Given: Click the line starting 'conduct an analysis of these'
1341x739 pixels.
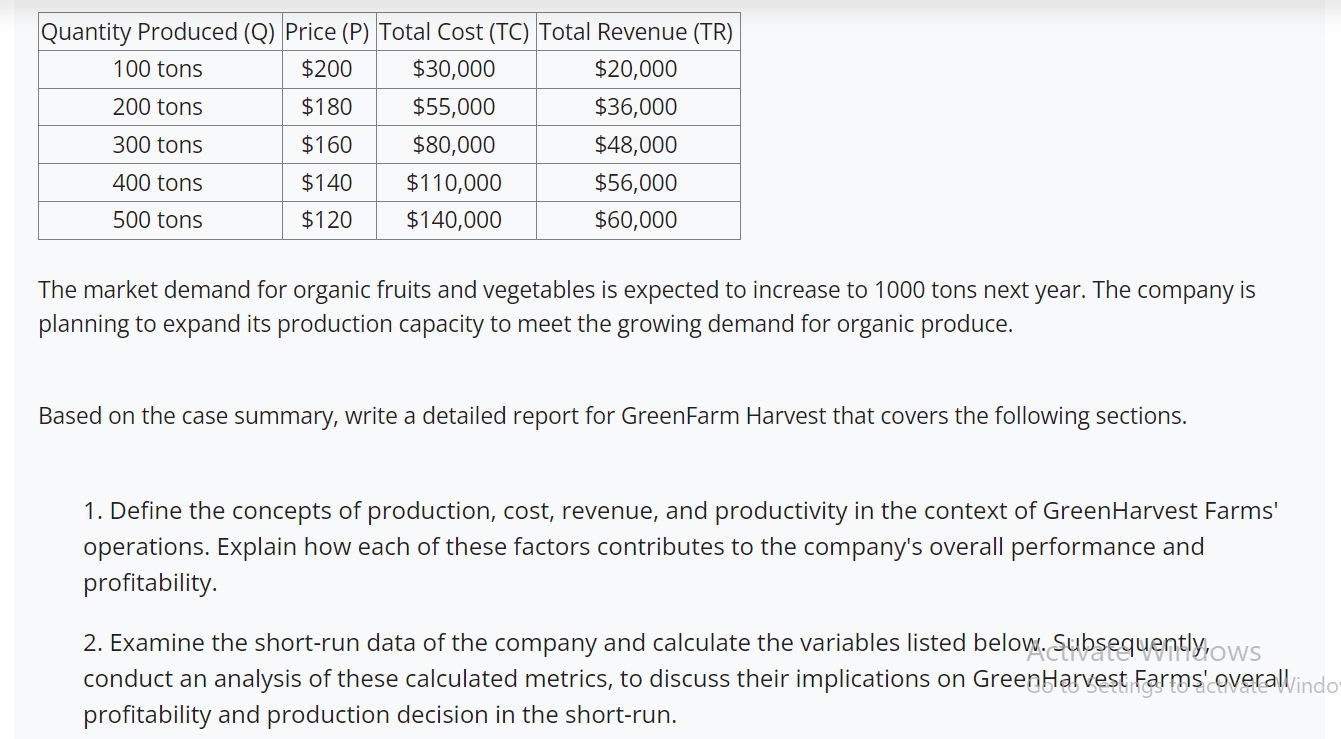Looking at the screenshot, I should 687,679.
